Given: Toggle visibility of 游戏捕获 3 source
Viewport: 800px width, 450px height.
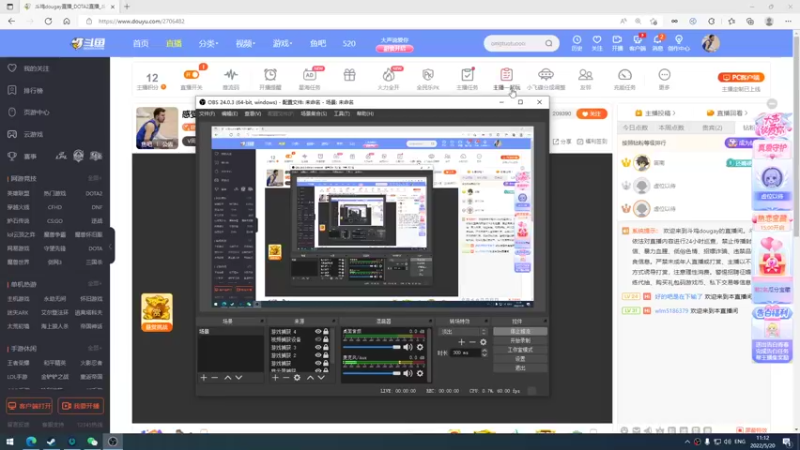Looking at the screenshot, I should [318, 347].
